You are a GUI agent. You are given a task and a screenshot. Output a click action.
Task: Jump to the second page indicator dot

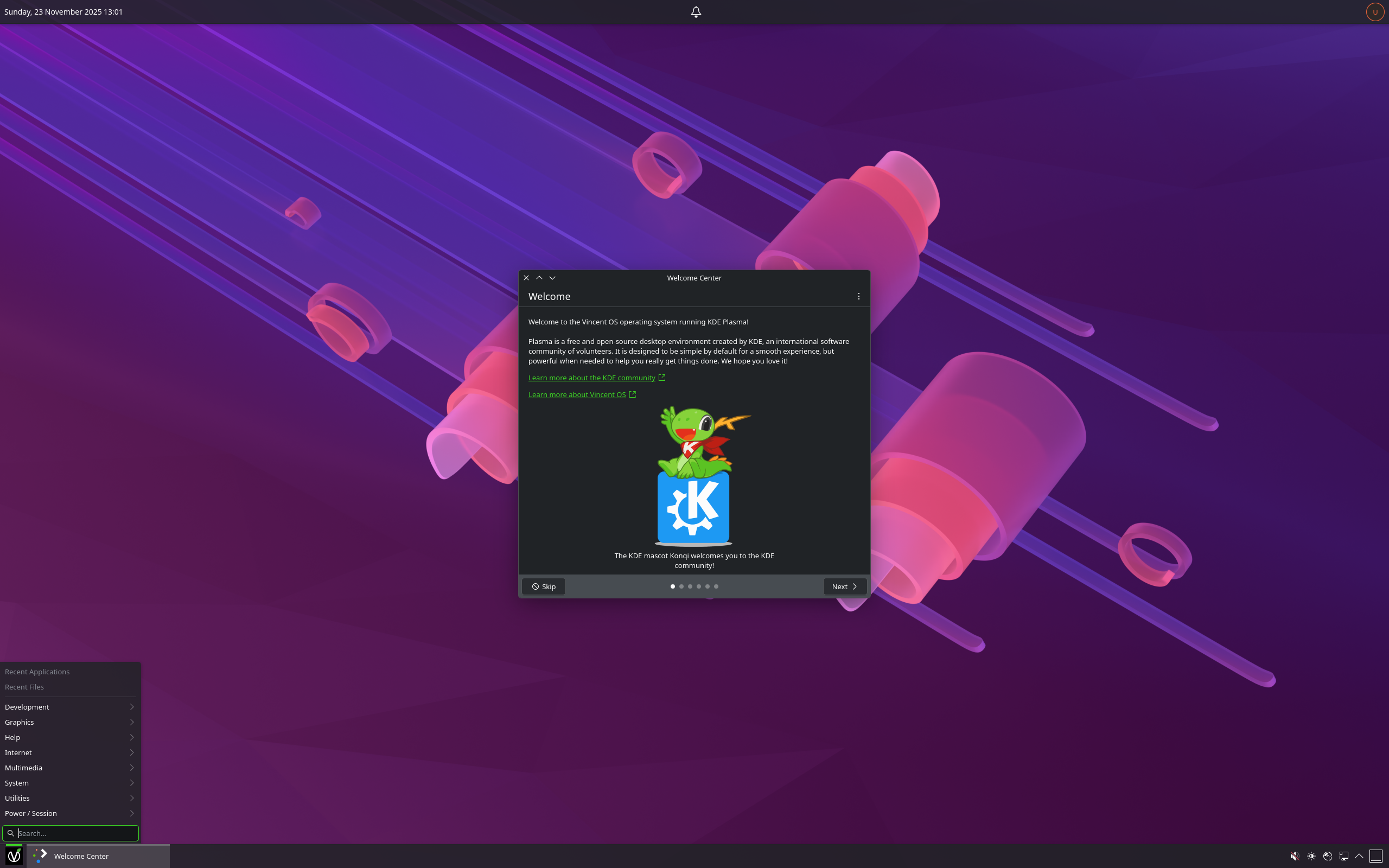coord(681,586)
